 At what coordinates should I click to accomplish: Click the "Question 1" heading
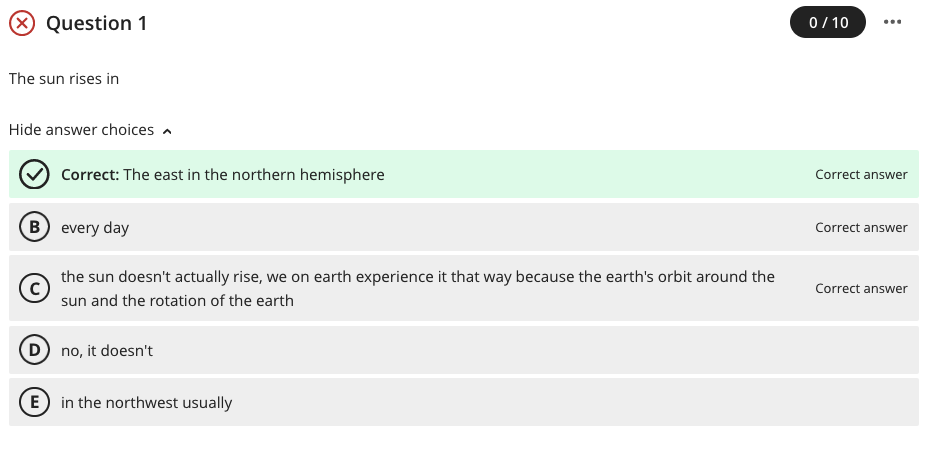click(x=97, y=23)
